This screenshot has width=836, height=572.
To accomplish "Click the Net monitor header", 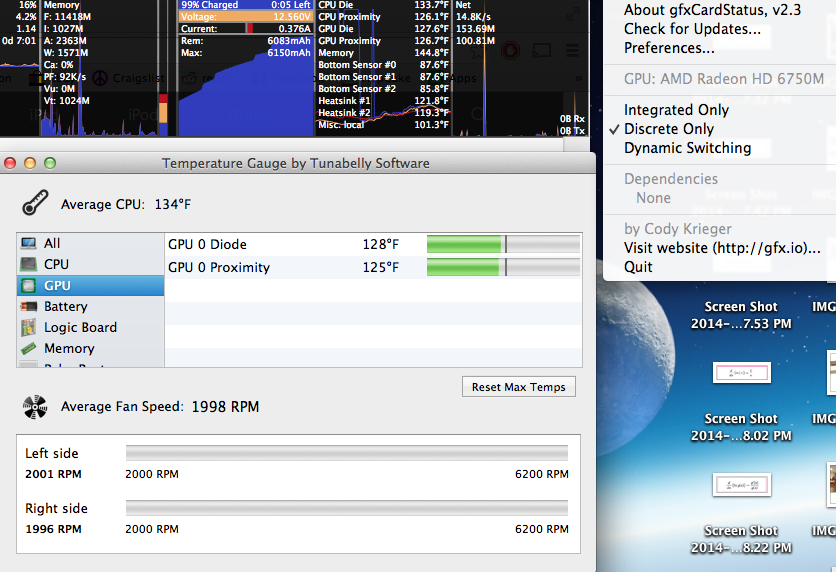I will 463,5.
